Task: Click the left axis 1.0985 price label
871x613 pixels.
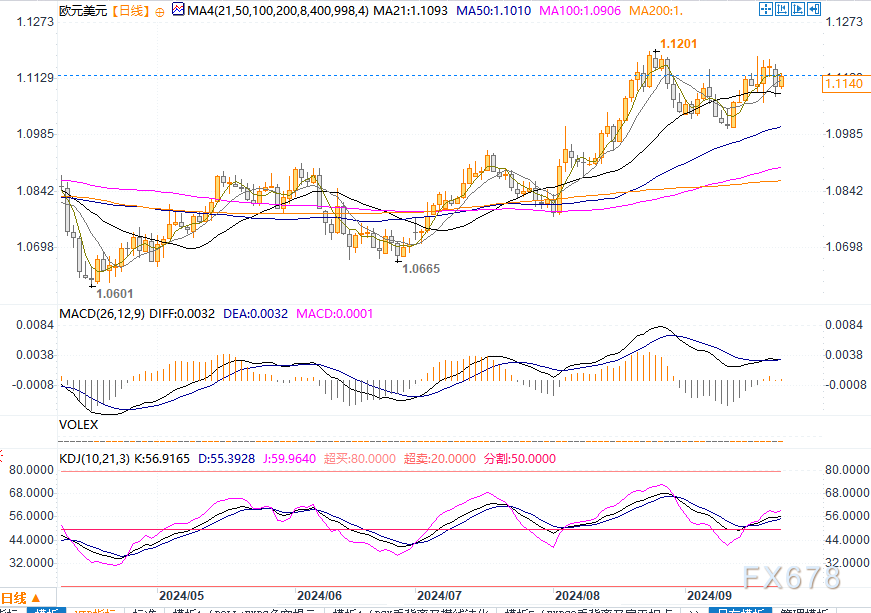Action: tap(35, 134)
